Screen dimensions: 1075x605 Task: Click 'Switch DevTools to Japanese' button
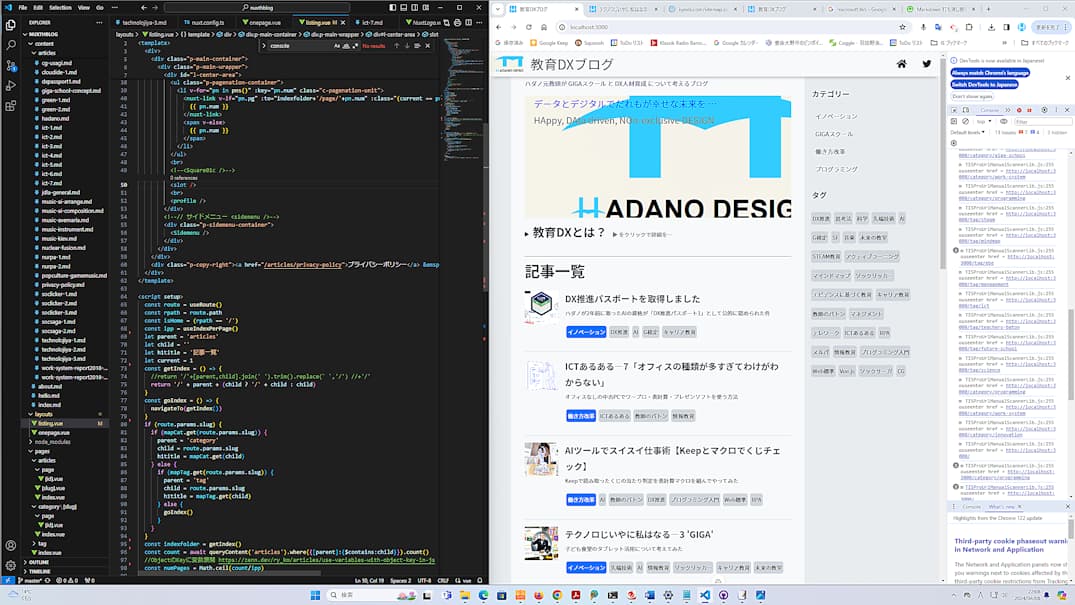pyautogui.click(x=985, y=84)
